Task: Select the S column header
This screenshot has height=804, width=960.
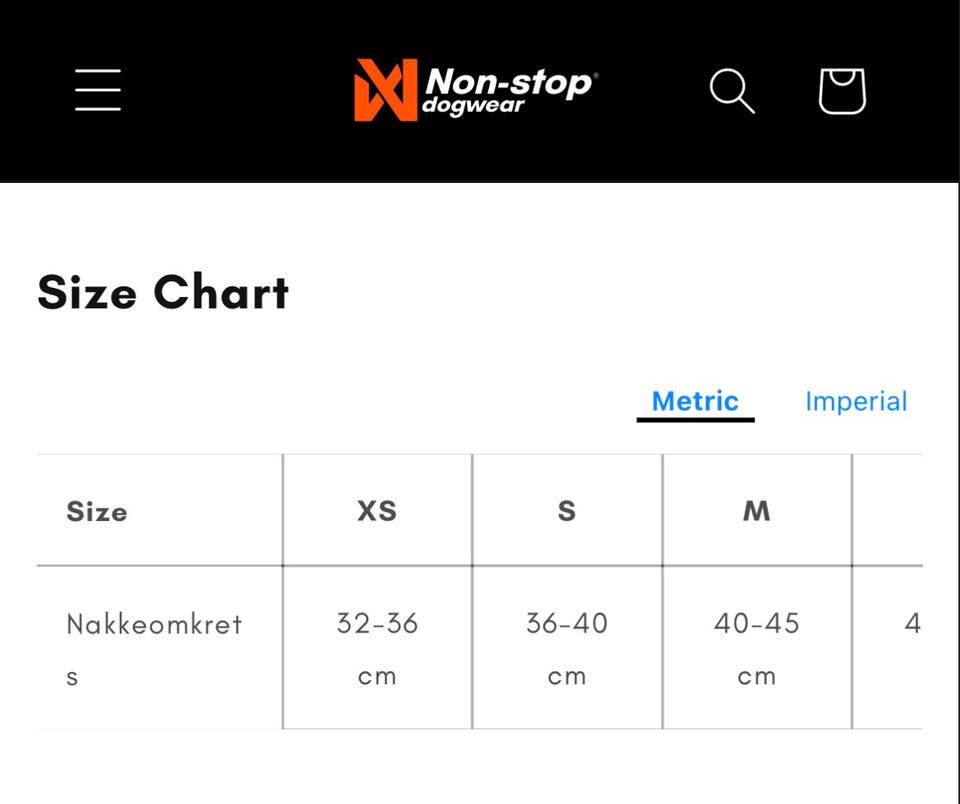Action: click(567, 511)
